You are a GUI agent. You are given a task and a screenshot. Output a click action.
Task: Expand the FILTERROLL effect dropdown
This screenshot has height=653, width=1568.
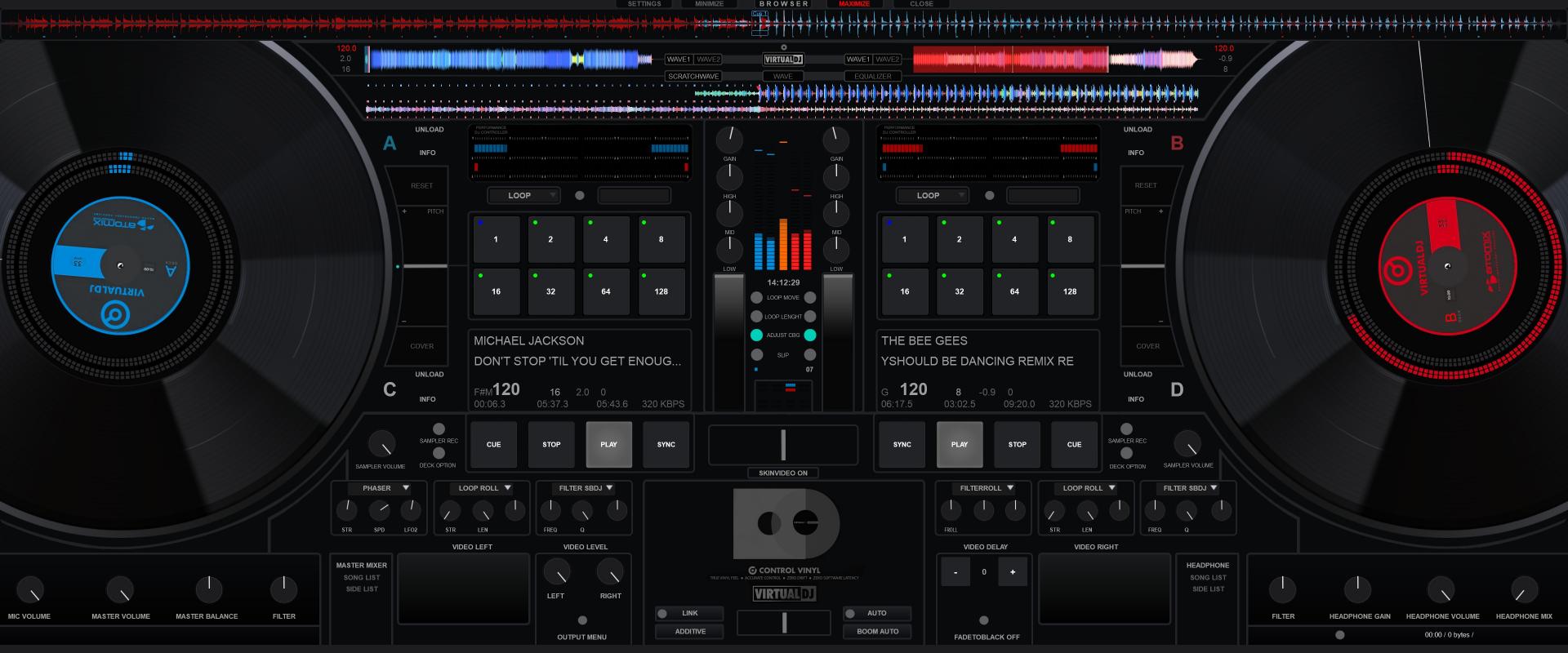click(x=986, y=488)
